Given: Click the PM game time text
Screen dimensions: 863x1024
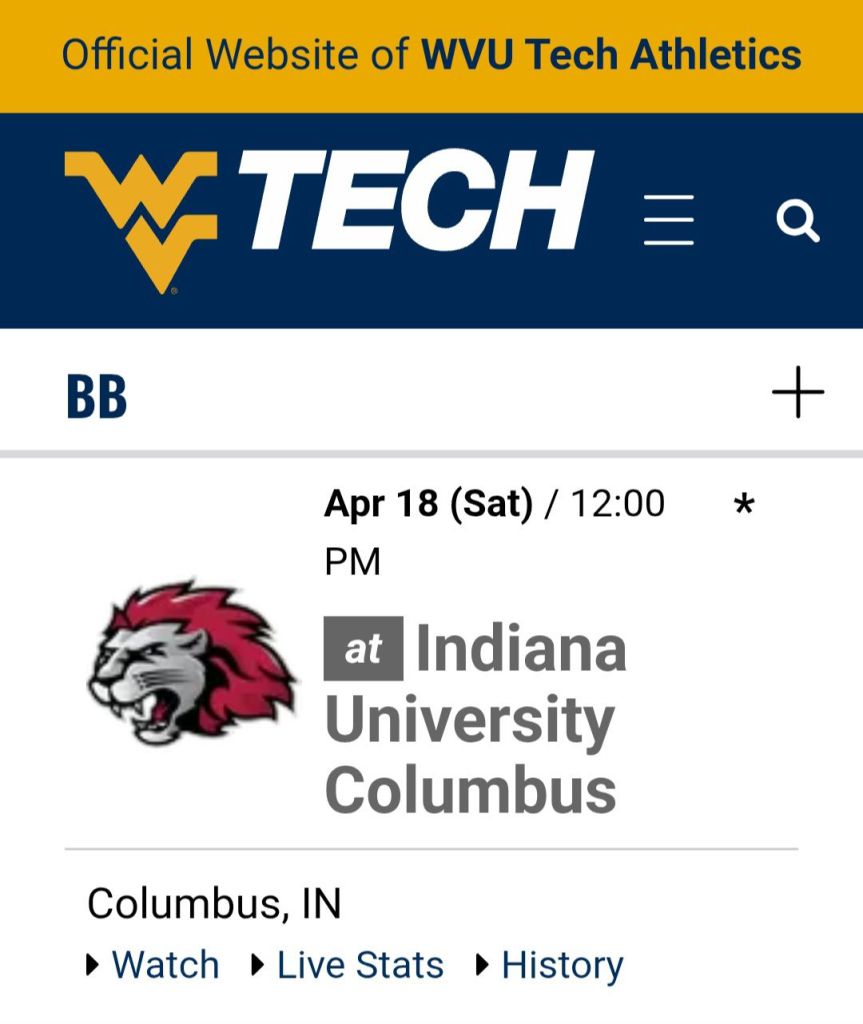Looking at the screenshot, I should tap(353, 561).
